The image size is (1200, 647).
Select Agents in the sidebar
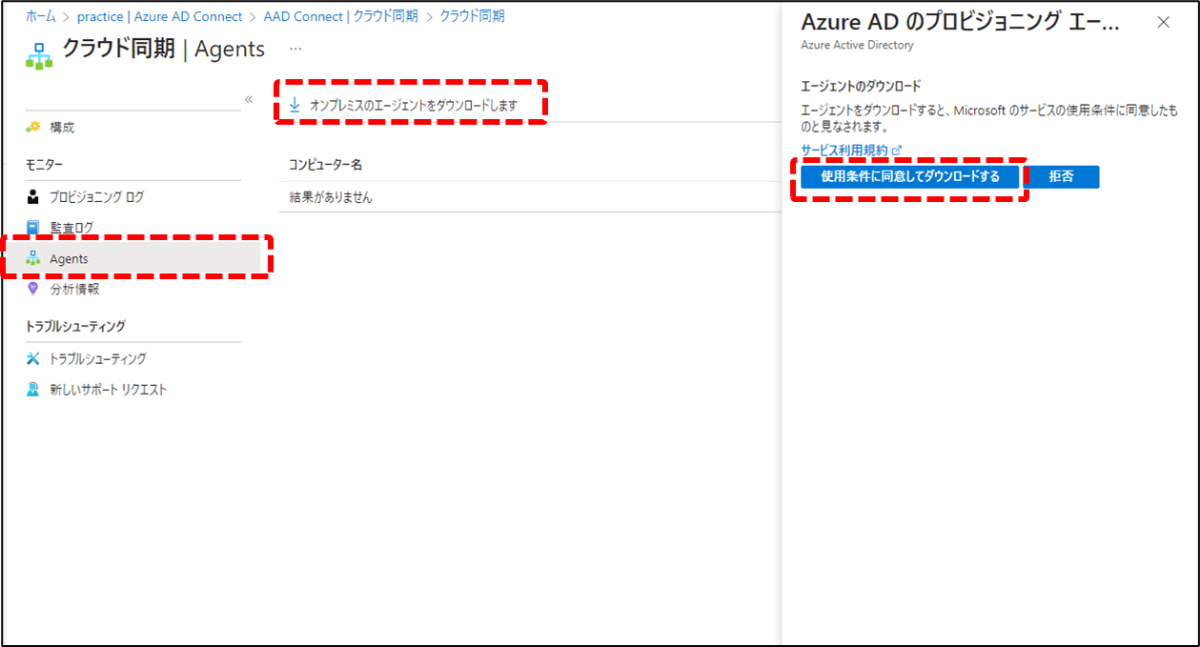tap(69, 258)
